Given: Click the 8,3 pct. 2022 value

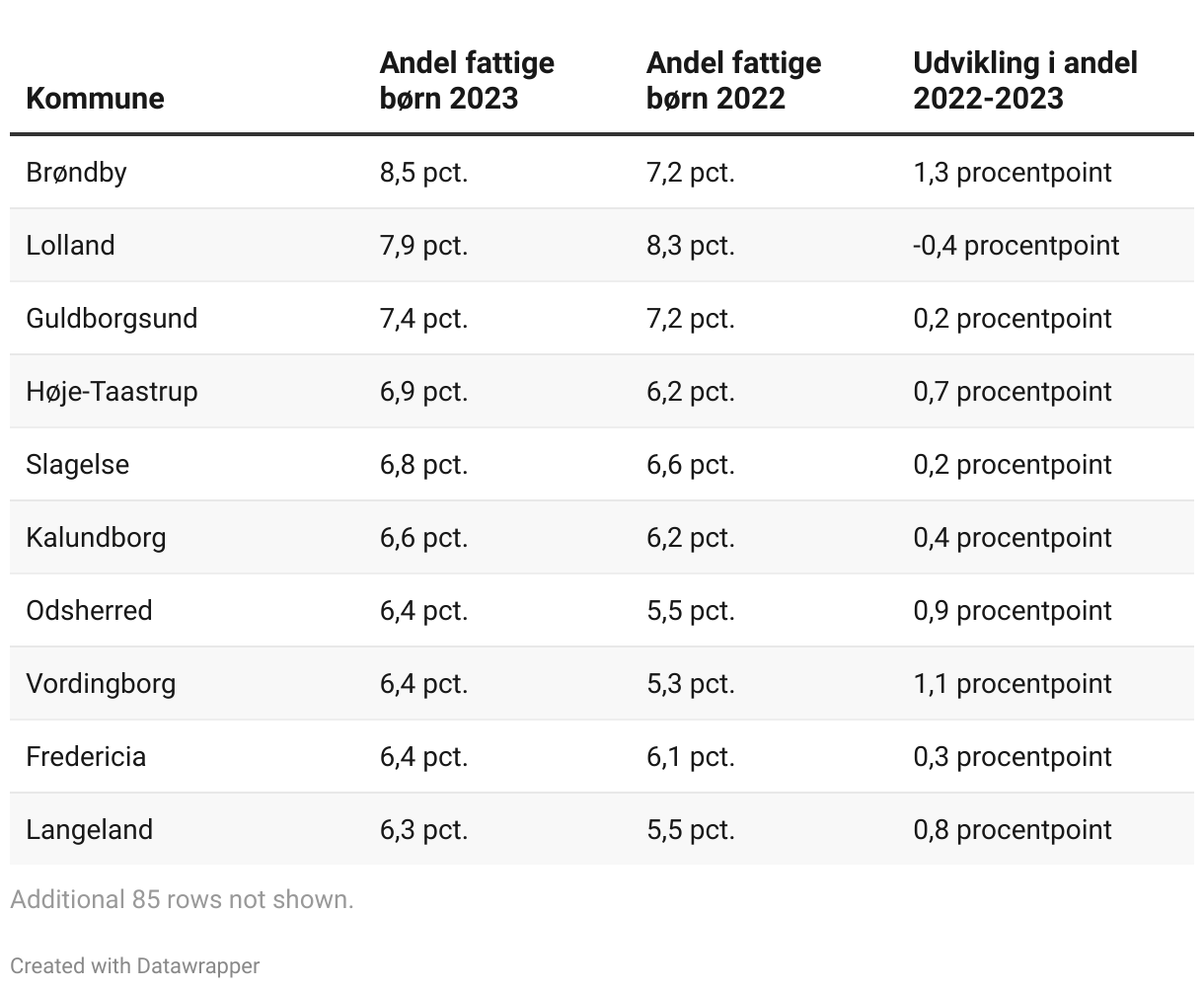Looking at the screenshot, I should tap(691, 245).
